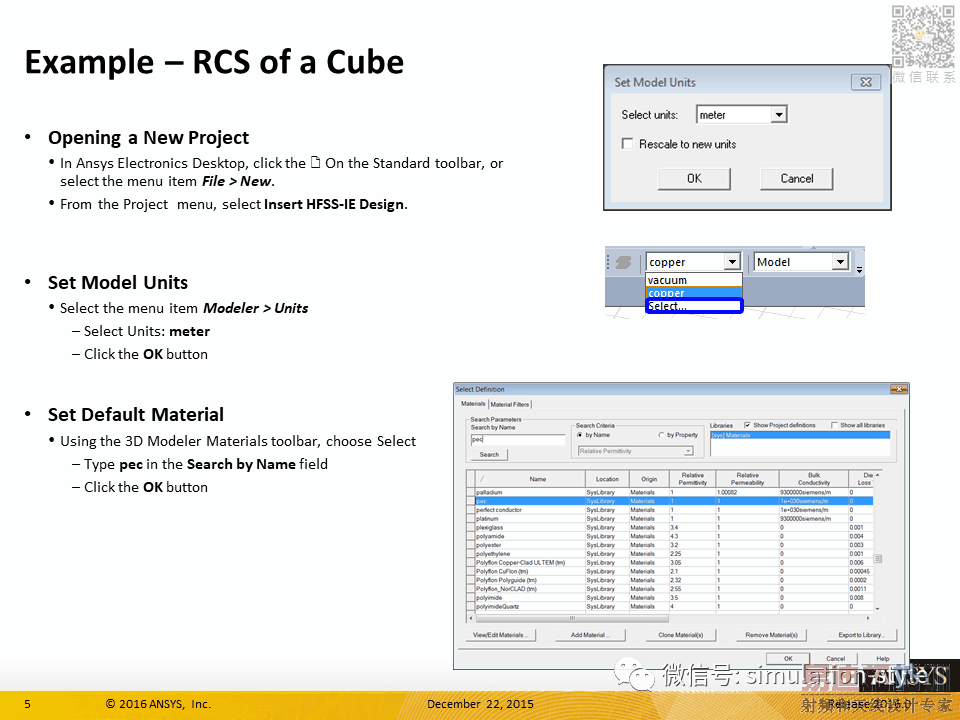This screenshot has width=960, height=720.
Task: Click the Search by Name input field
Action: click(517, 439)
